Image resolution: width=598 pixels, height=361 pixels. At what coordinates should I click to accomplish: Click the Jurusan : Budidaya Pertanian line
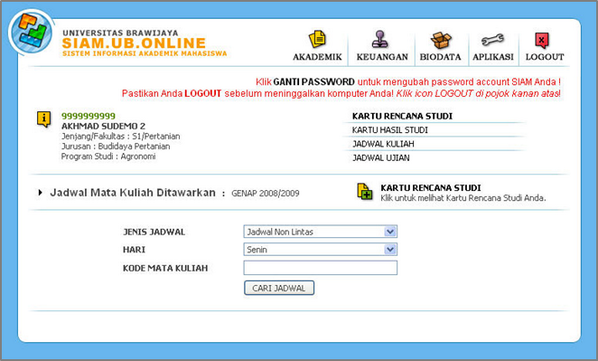pos(116,146)
